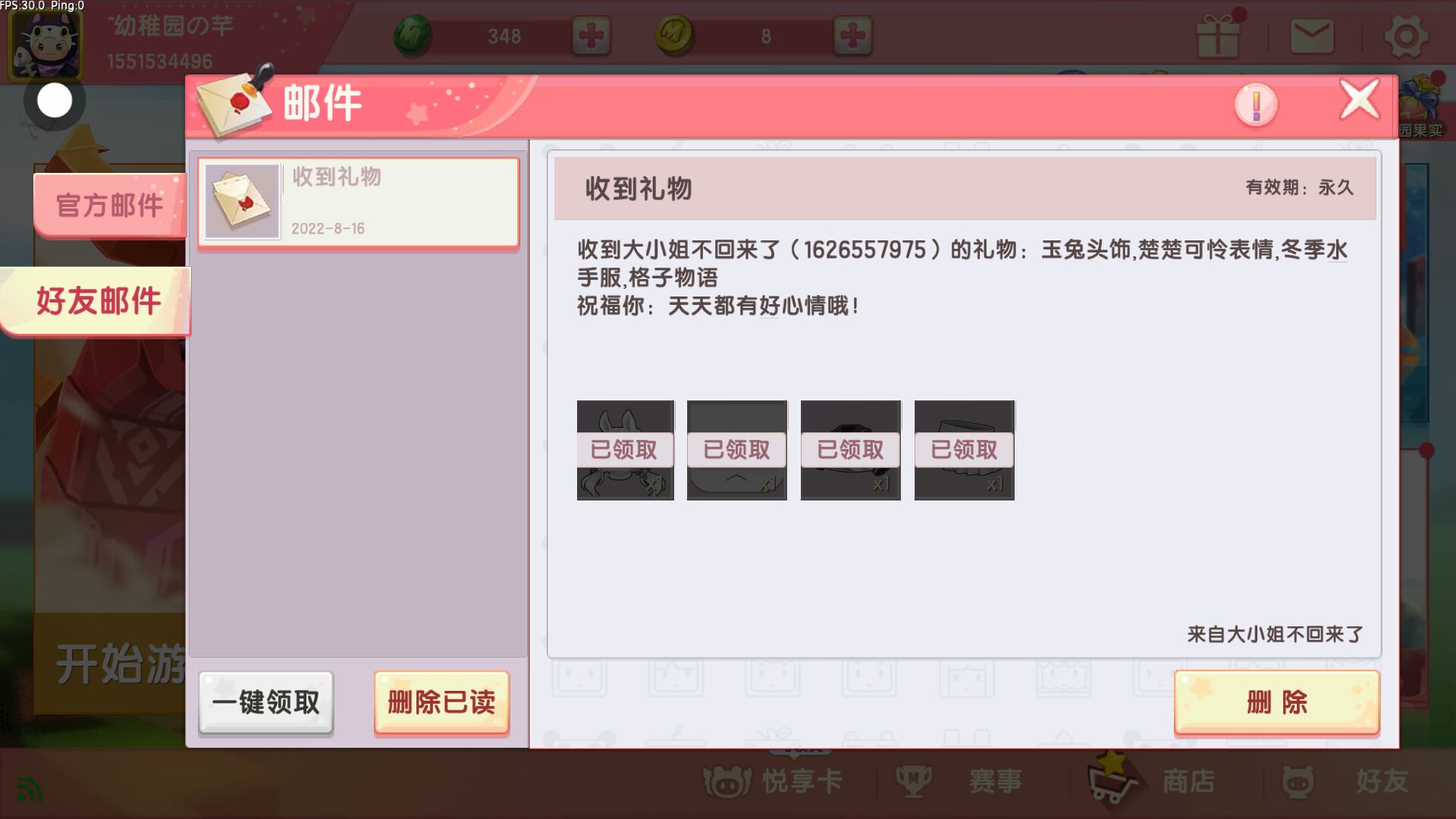Click the exclamation info icon in mail header
The width and height of the screenshot is (1456, 819).
point(1256,105)
